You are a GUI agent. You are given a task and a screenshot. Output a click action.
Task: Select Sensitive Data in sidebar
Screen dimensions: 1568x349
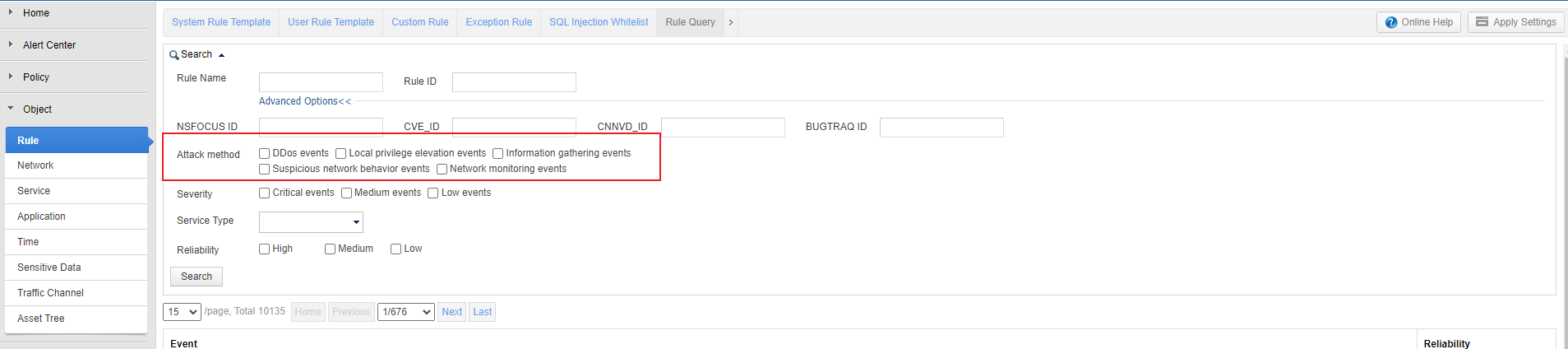click(49, 268)
